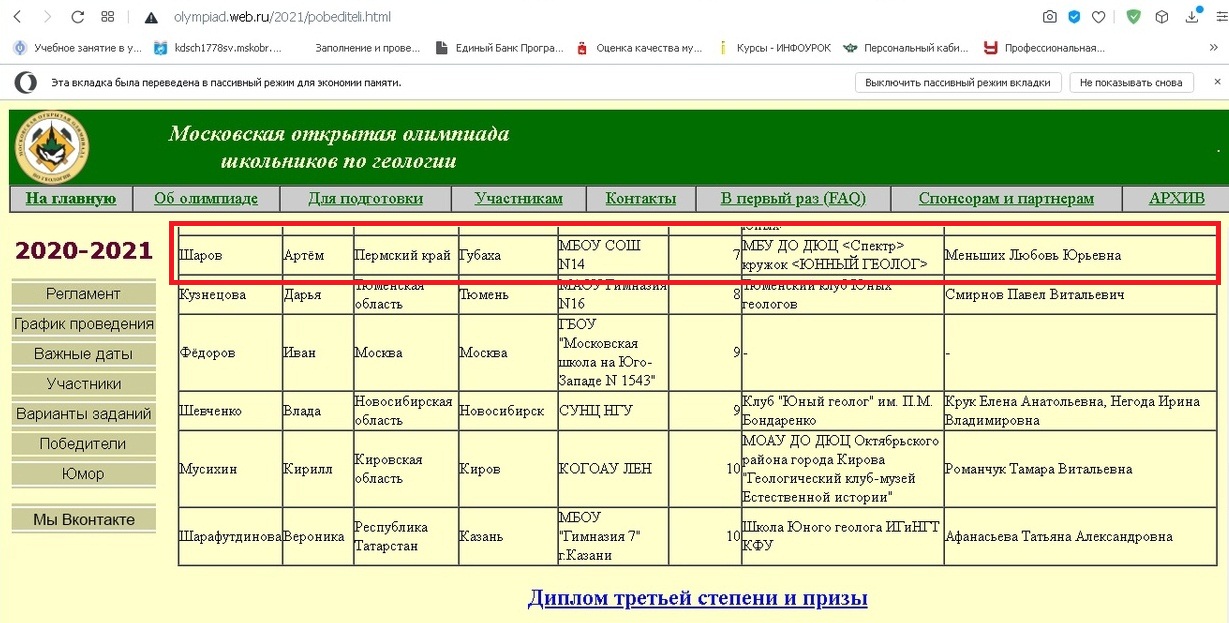Go back to the previous page
The width and height of the screenshot is (1229, 623).
click(x=17, y=17)
